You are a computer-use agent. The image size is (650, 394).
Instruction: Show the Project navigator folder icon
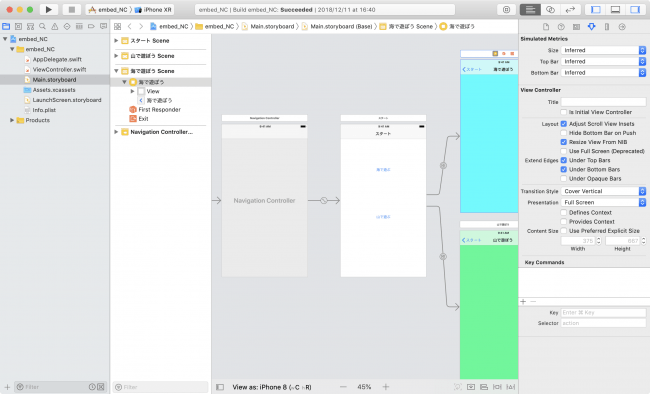coord(6,27)
